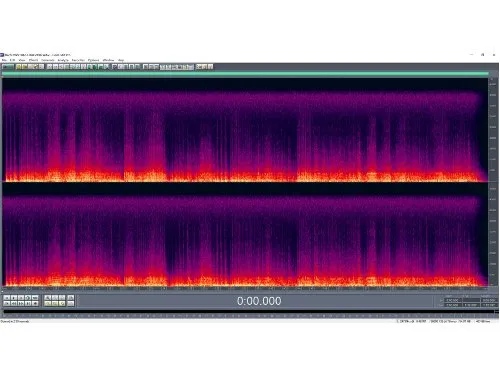
Task: Click the Rewind transport button
Action: [14, 303]
